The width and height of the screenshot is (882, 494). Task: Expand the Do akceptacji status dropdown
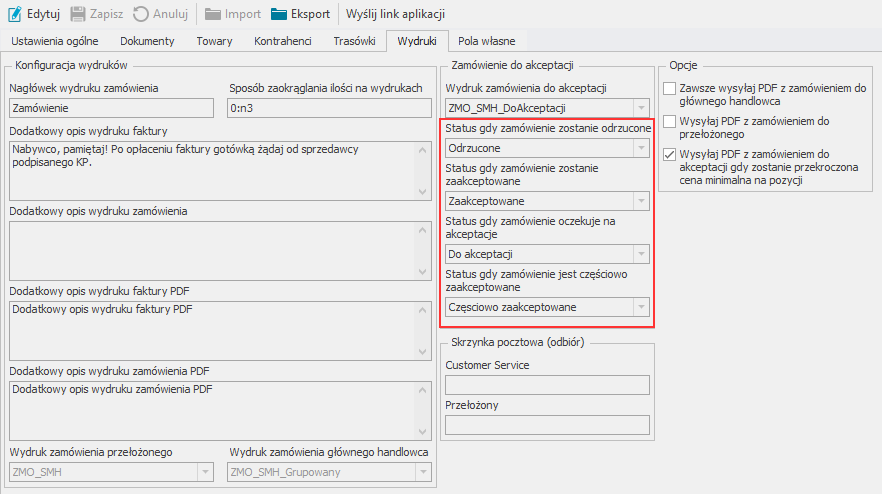[640, 254]
